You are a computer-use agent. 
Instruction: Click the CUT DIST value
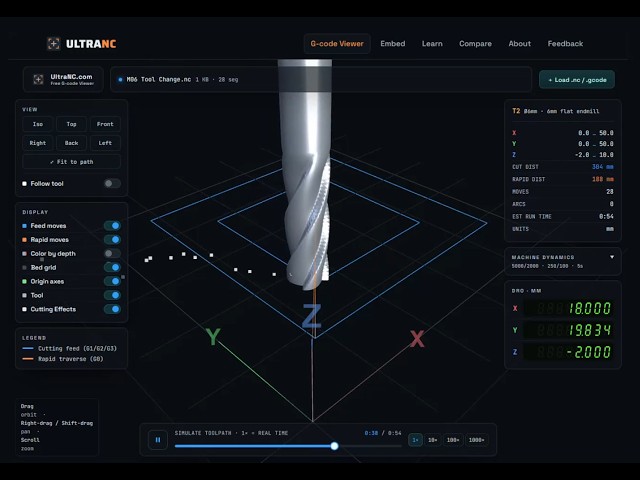(x=602, y=167)
